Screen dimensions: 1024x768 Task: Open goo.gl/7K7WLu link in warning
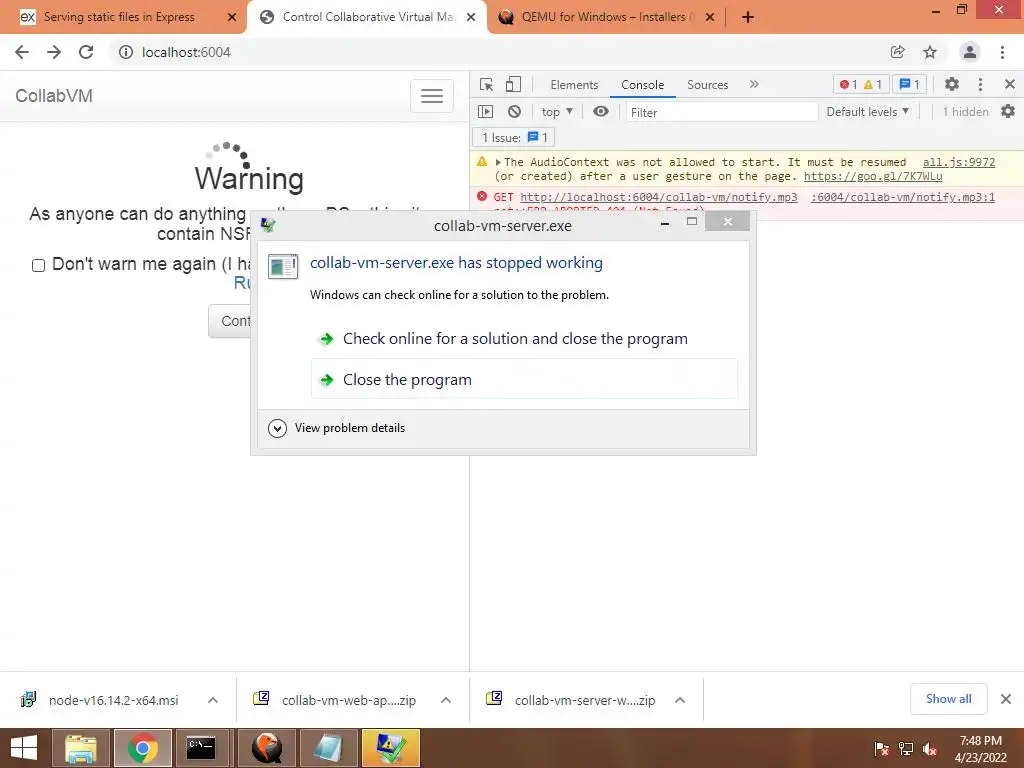point(873,176)
